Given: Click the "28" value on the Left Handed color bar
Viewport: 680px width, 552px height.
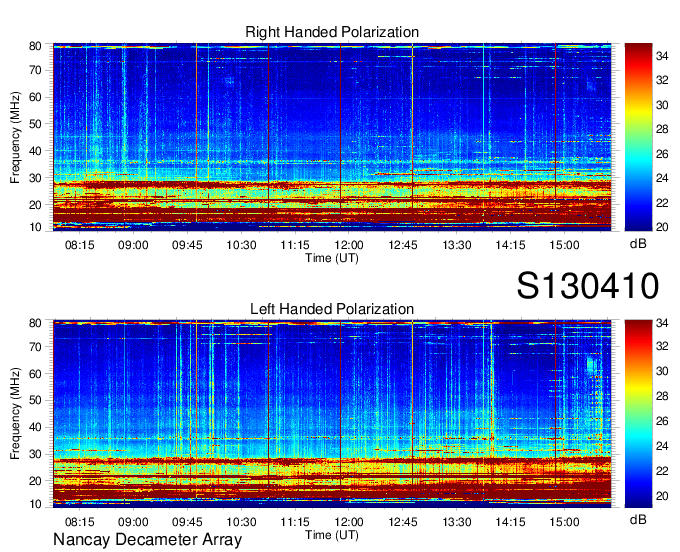Looking at the screenshot, I should point(662,396).
